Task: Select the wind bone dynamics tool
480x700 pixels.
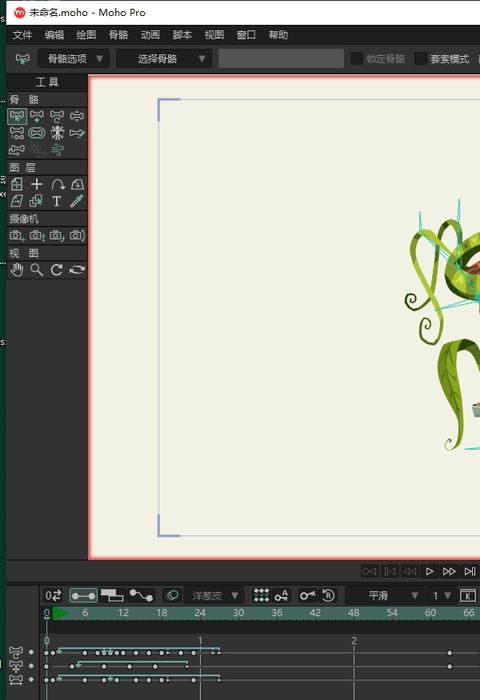Action: (x=57, y=150)
